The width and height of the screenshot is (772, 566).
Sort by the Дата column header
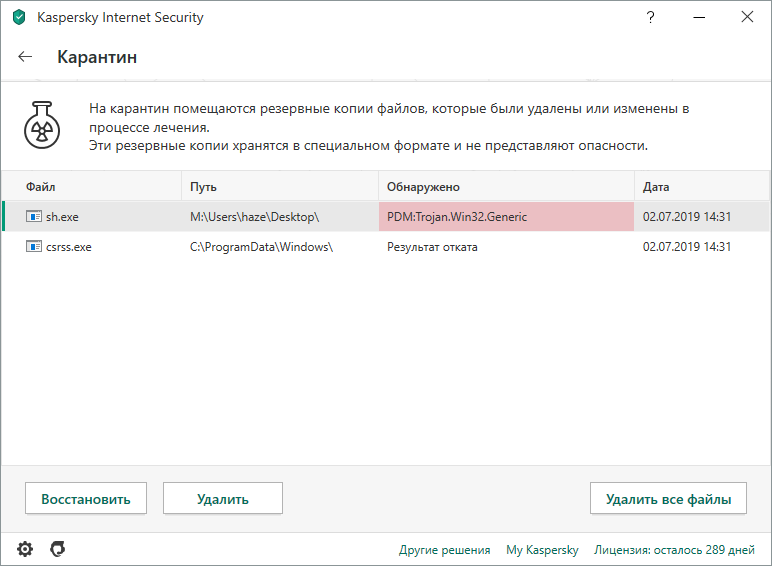click(656, 187)
